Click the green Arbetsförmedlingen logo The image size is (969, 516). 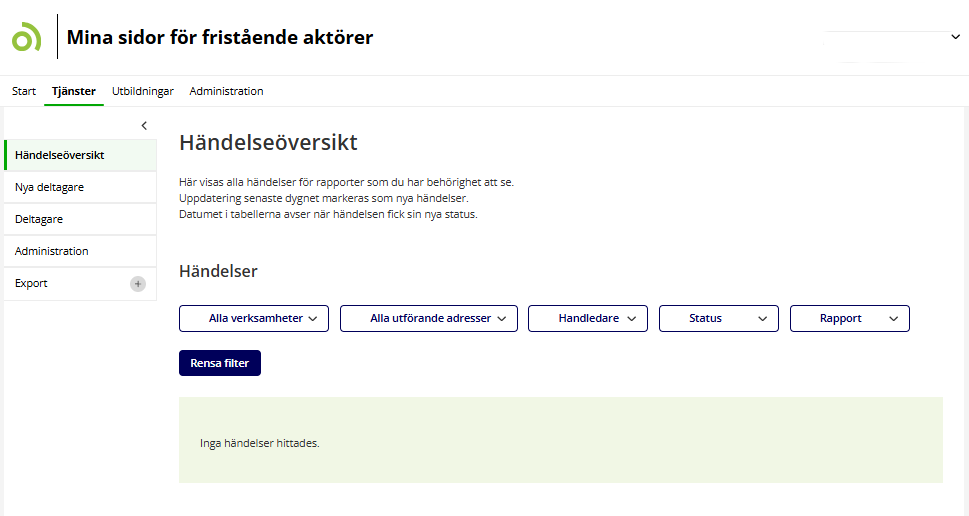[x=26, y=37]
